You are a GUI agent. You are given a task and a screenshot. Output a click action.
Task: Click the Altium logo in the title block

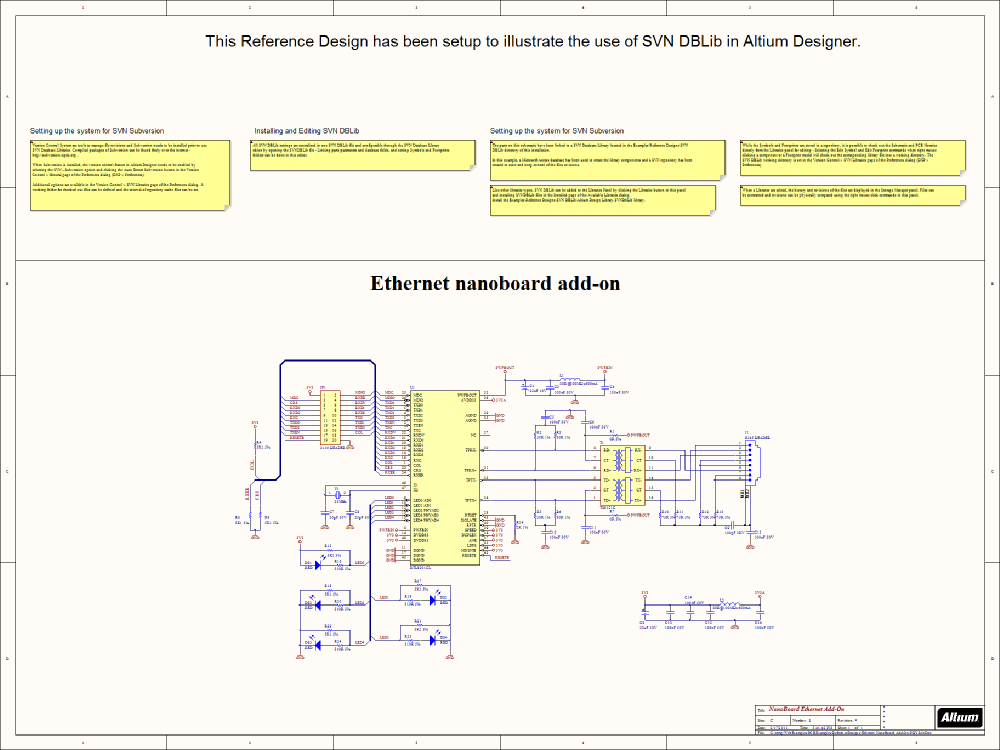pyautogui.click(x=959, y=717)
